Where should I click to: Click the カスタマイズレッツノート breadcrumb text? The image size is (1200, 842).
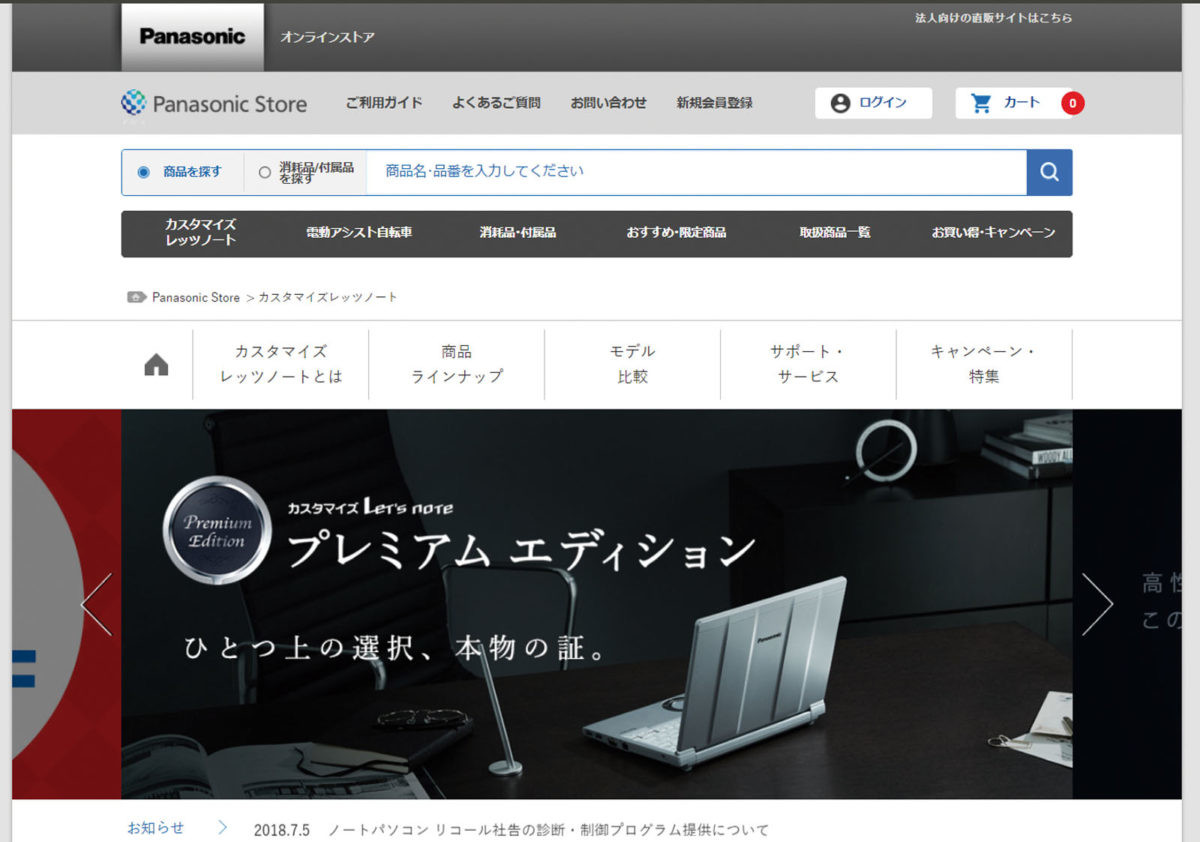click(328, 297)
